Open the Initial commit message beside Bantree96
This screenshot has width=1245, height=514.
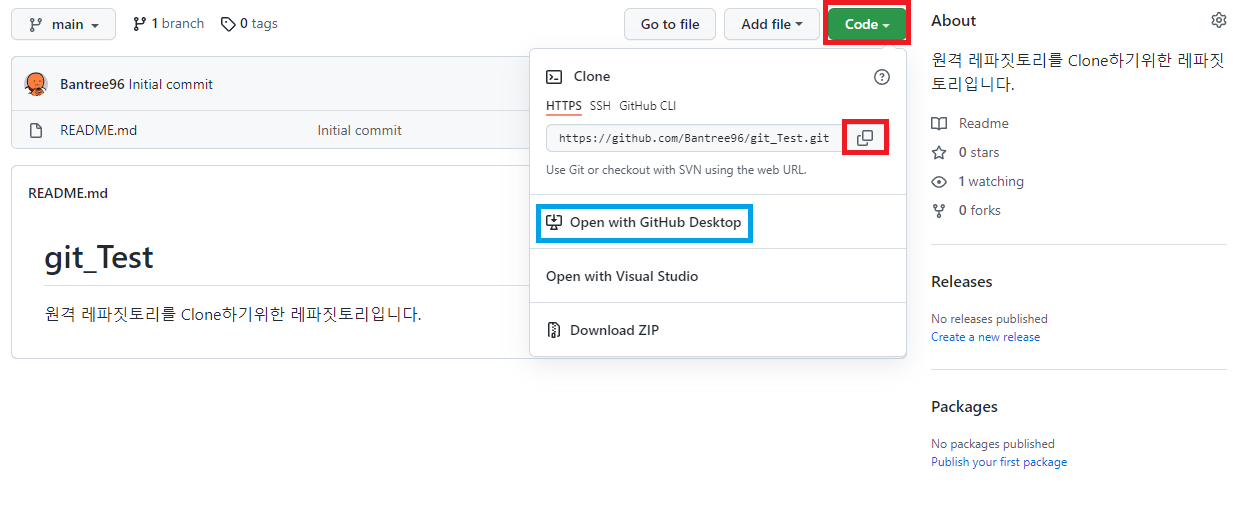(171, 84)
